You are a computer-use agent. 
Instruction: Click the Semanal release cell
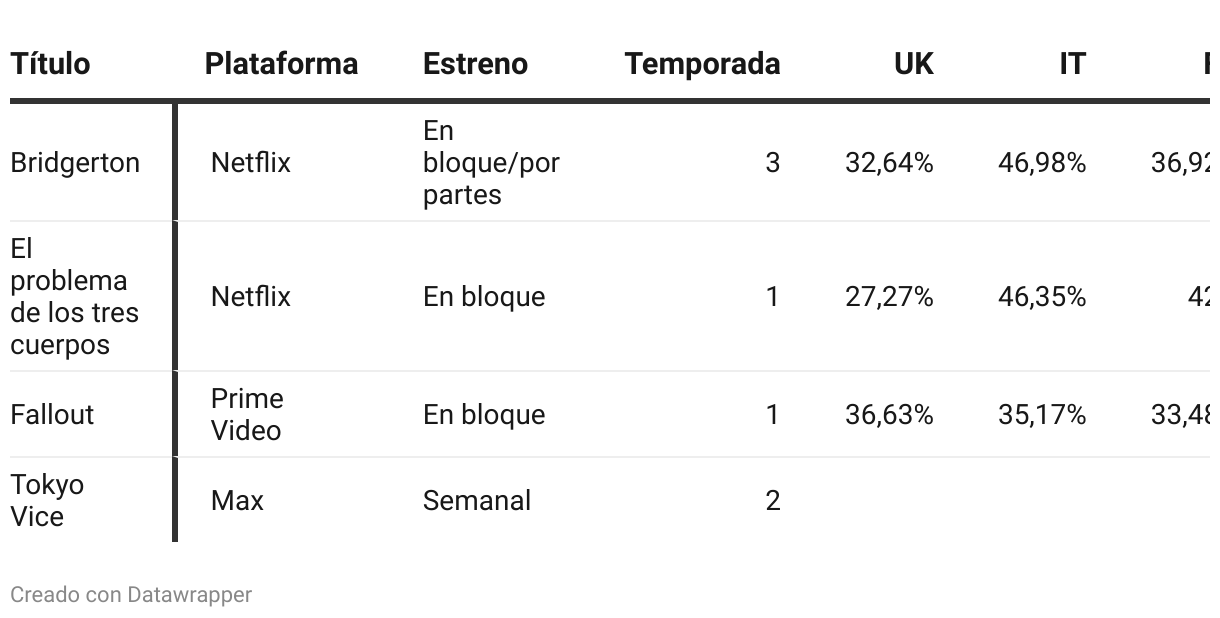(477, 501)
